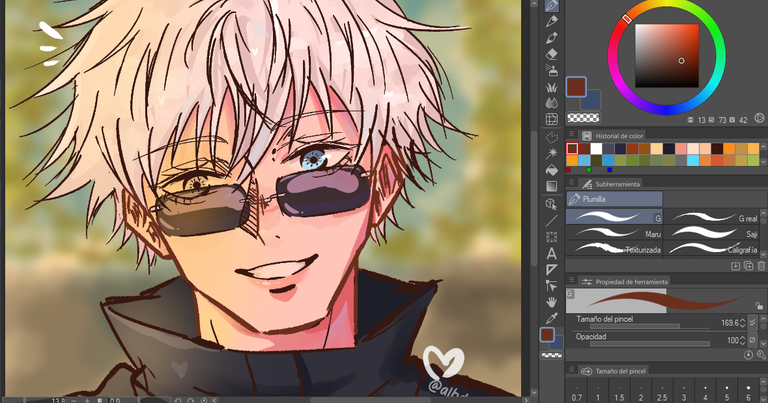768x403 pixels.
Task: Open bottom Tamaño del pincel panel menu
Action: [x=571, y=369]
